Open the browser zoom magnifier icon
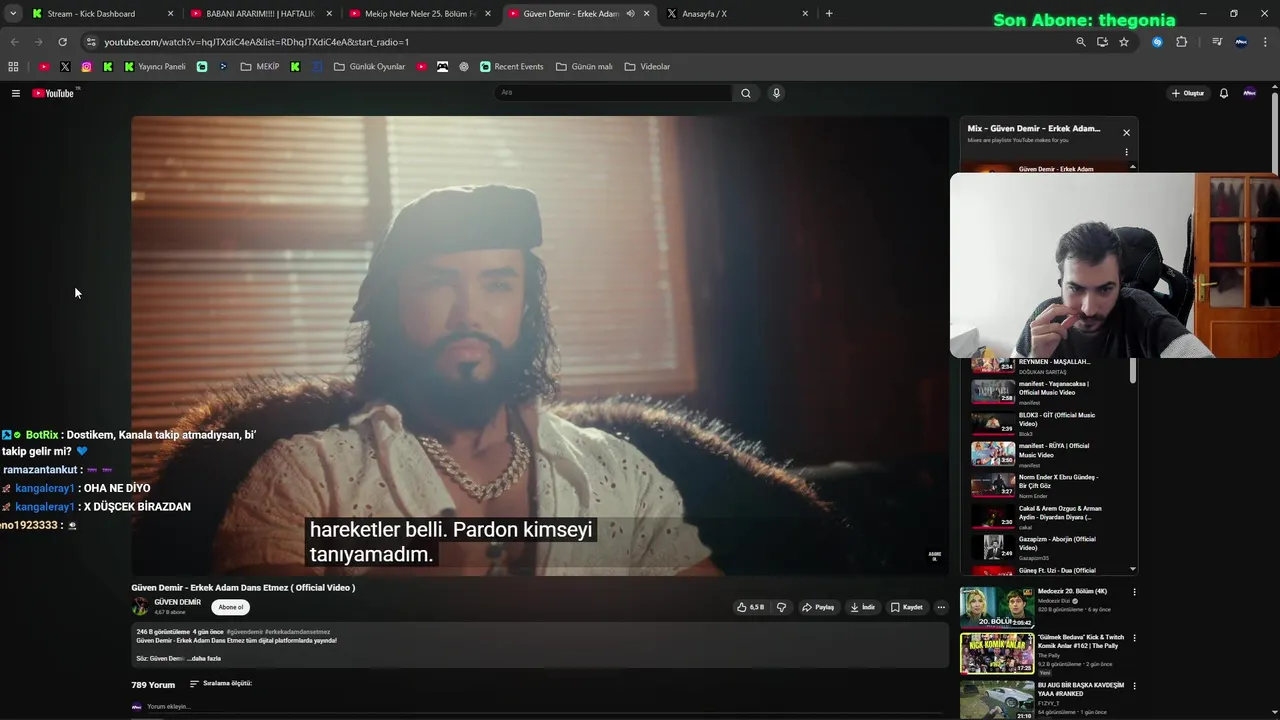 [1080, 42]
